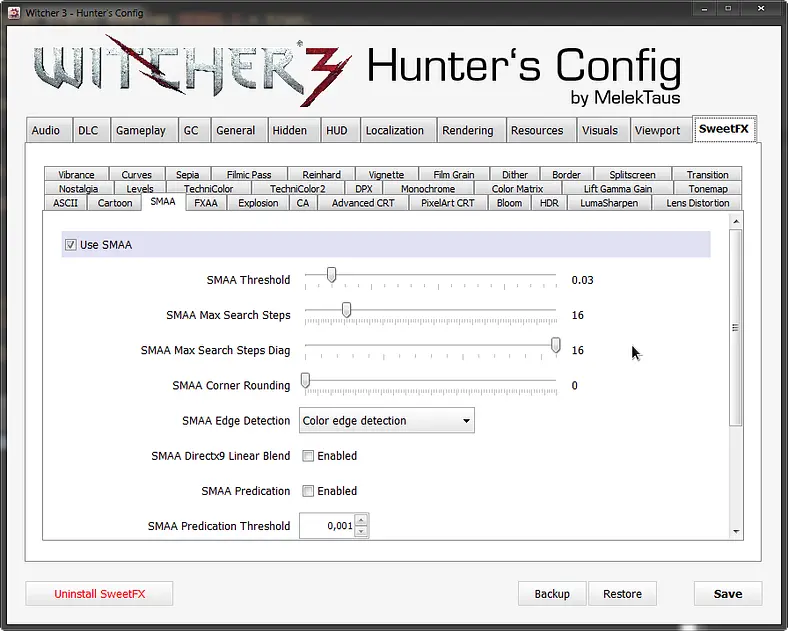Open the FXAA tab
Viewport: 788px width, 631px height.
tap(206, 202)
